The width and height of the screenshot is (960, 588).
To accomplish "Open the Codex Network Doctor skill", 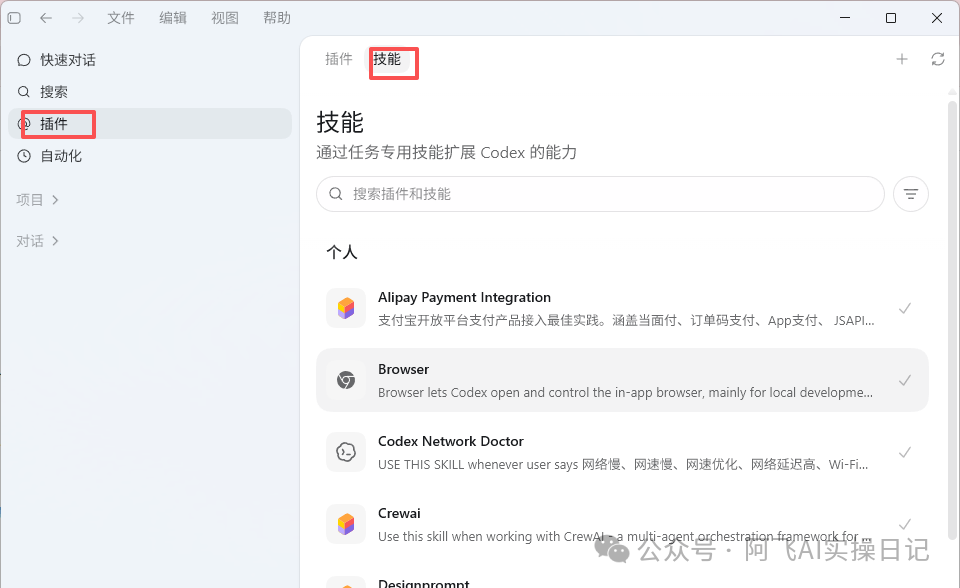I will click(622, 452).
